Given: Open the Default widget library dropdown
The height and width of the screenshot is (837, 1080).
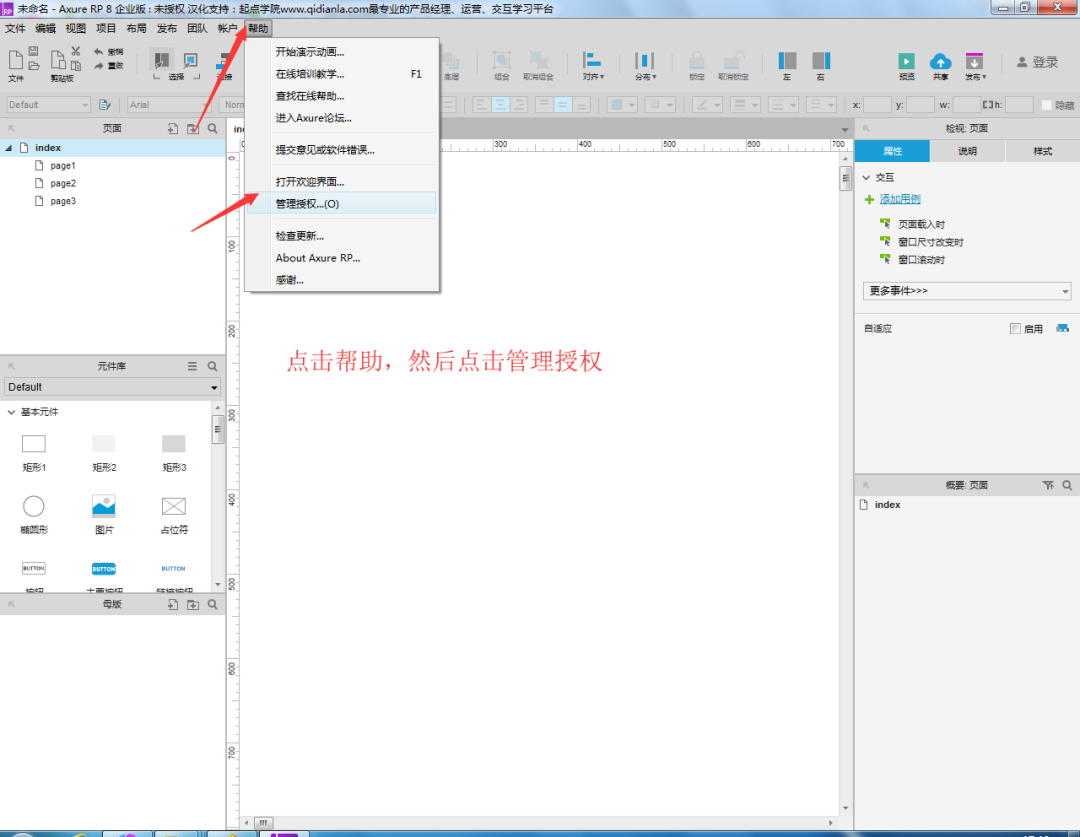Looking at the screenshot, I should click(110, 388).
